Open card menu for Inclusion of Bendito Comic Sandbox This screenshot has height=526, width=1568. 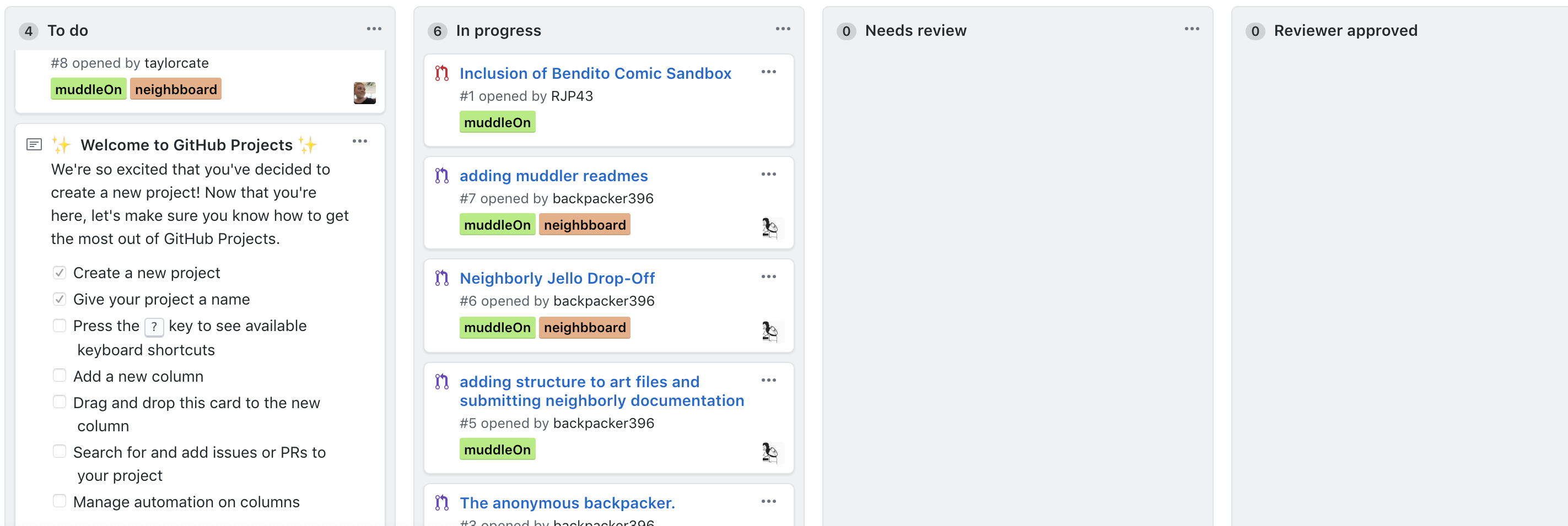click(x=768, y=72)
